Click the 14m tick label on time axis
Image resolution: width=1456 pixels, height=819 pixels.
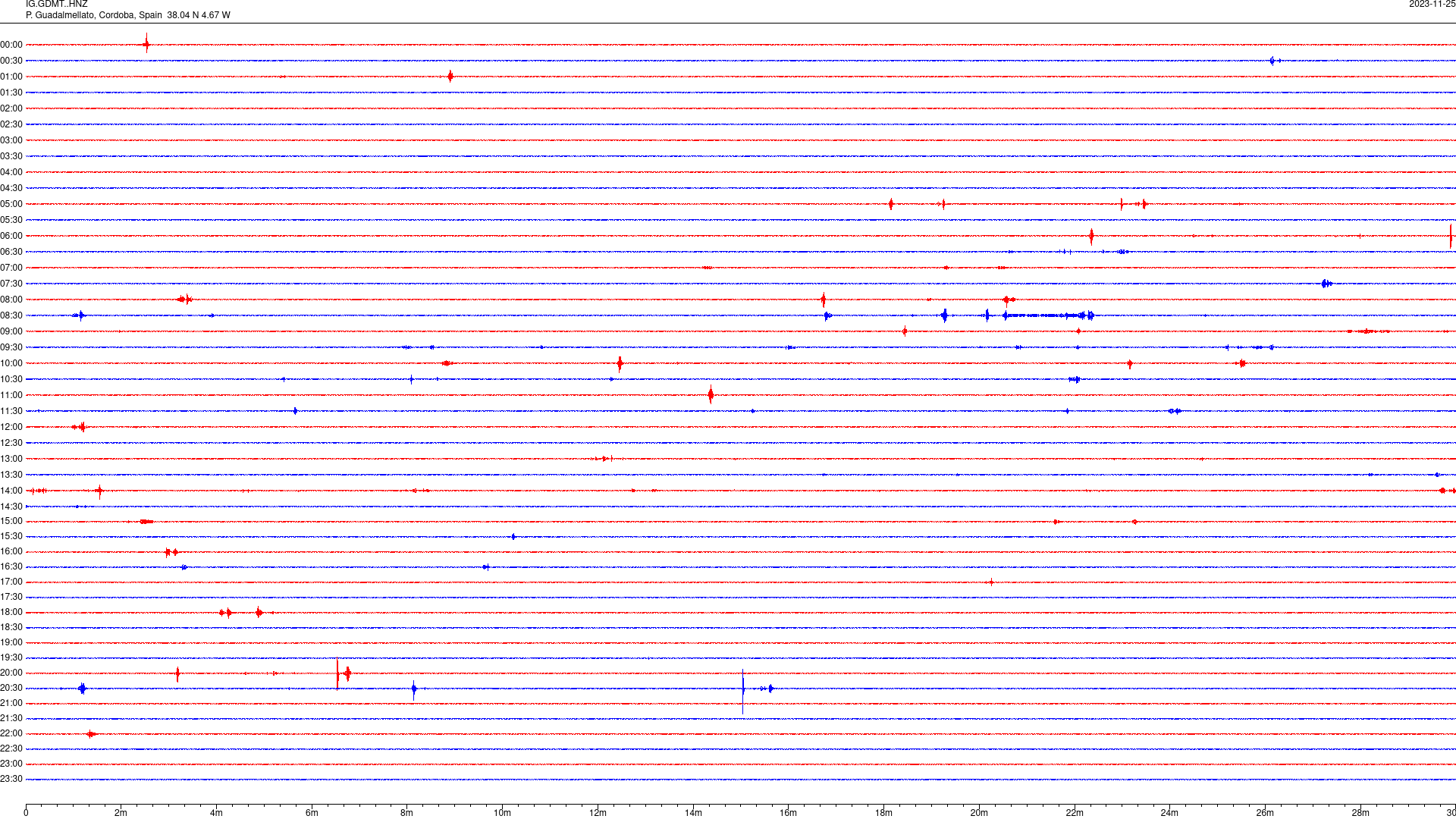tap(693, 813)
